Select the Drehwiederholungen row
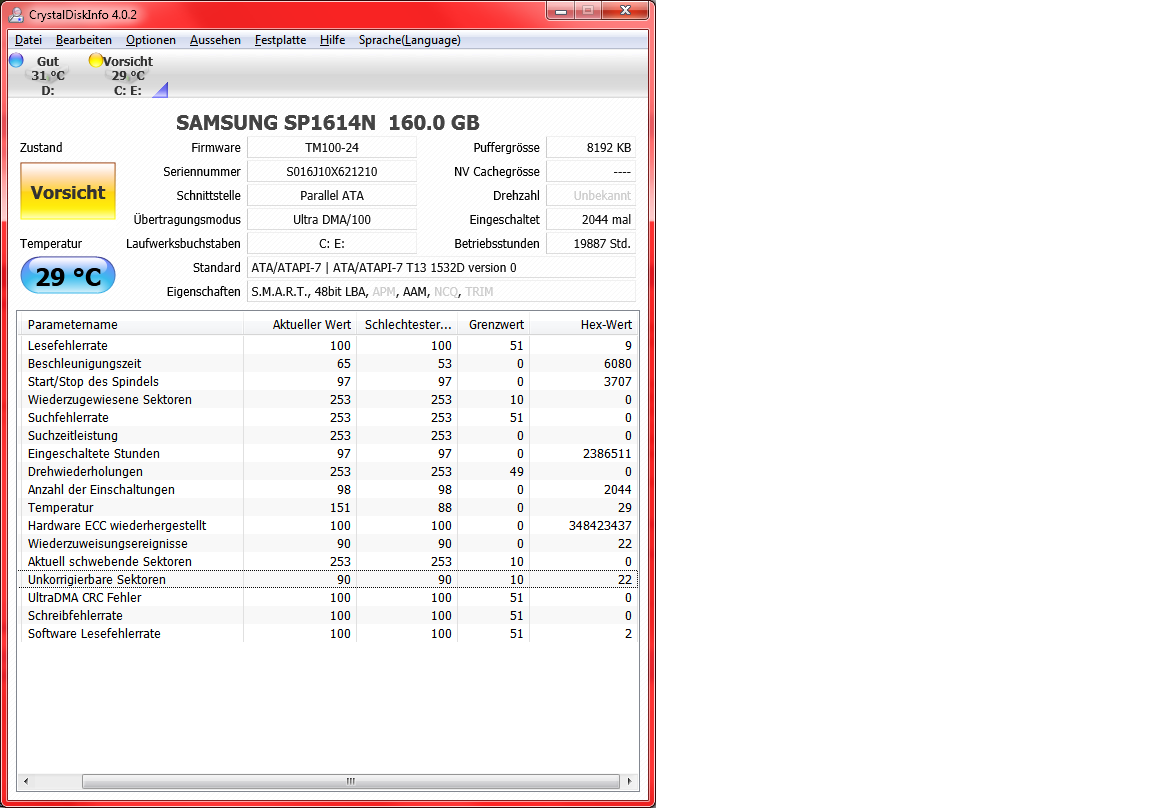 point(328,472)
